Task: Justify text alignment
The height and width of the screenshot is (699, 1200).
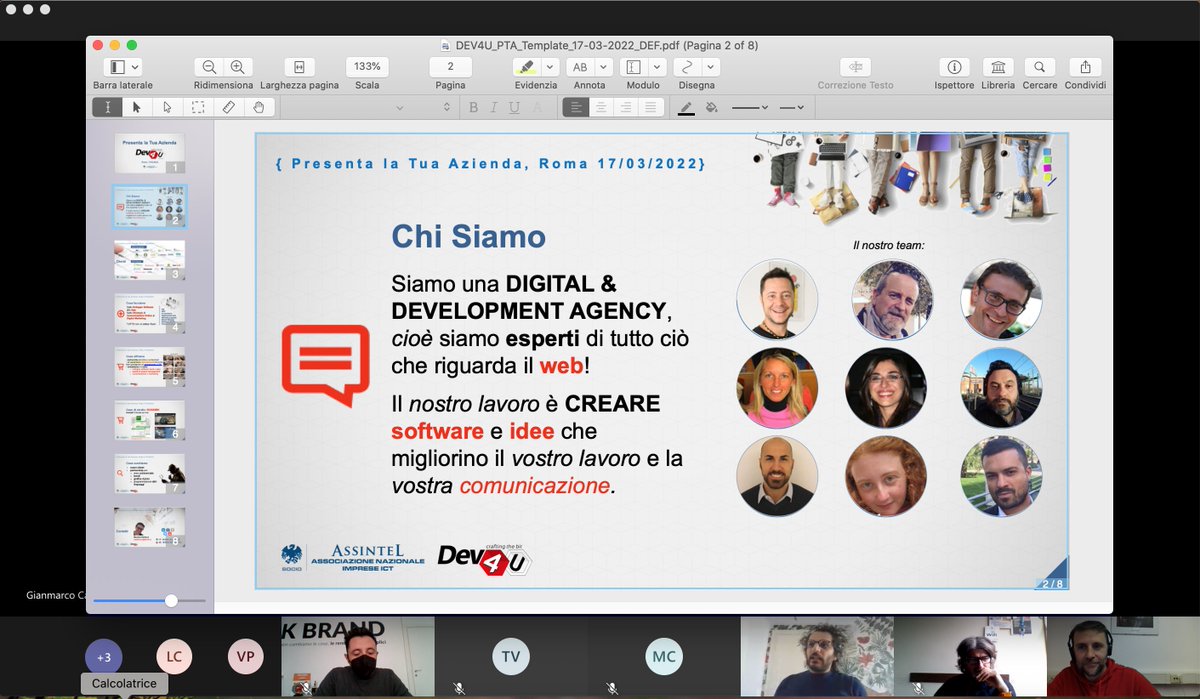Action: [x=650, y=107]
